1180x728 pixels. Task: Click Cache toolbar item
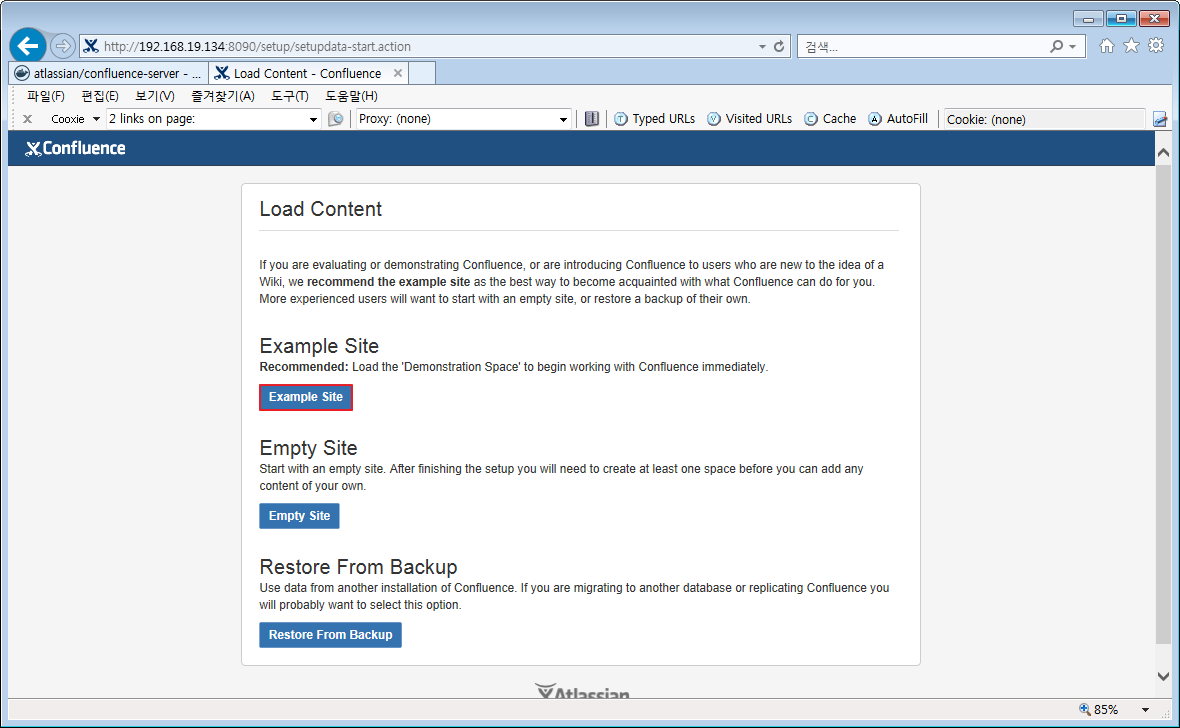tap(830, 119)
